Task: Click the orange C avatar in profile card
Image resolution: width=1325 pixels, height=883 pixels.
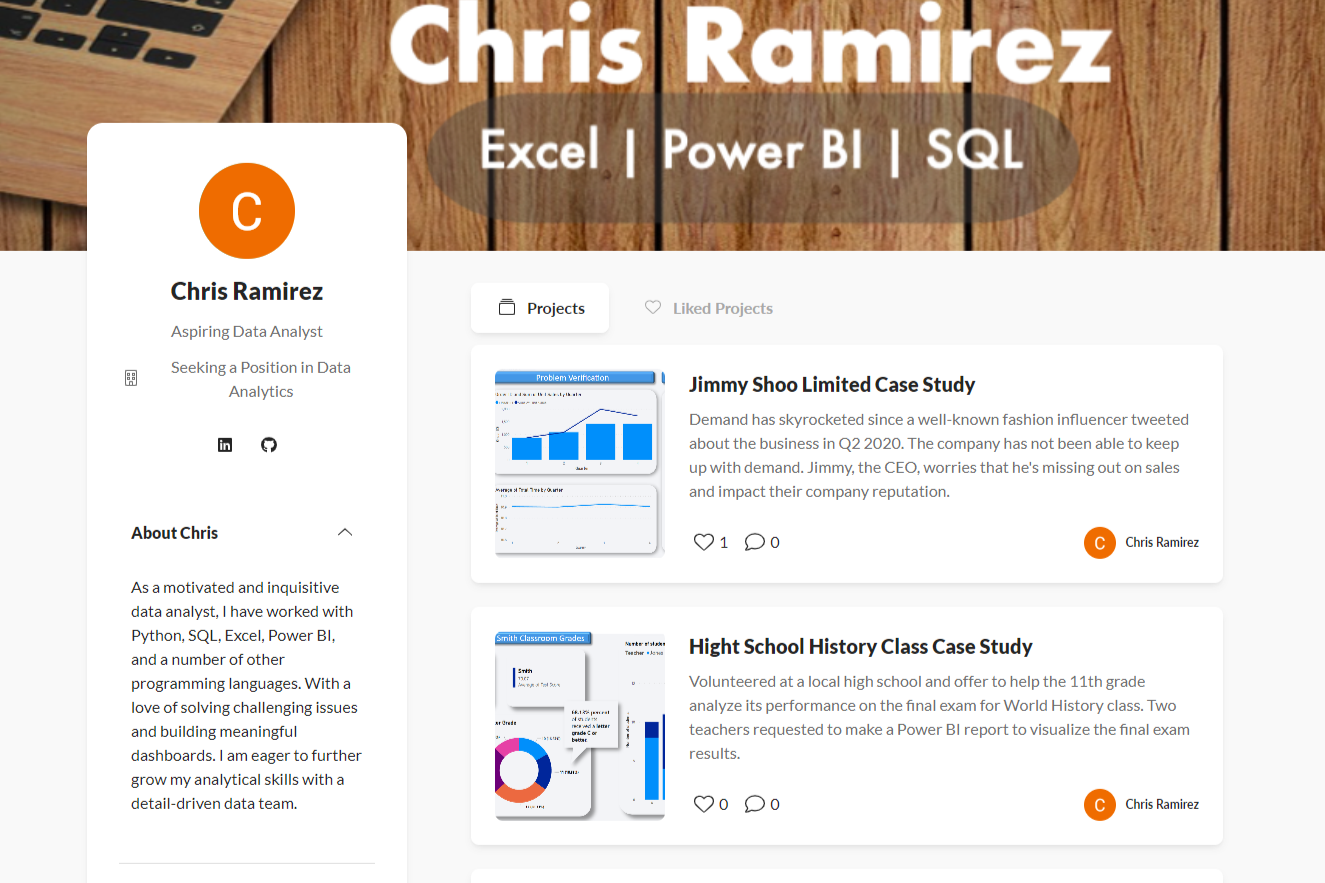Action: pos(247,211)
